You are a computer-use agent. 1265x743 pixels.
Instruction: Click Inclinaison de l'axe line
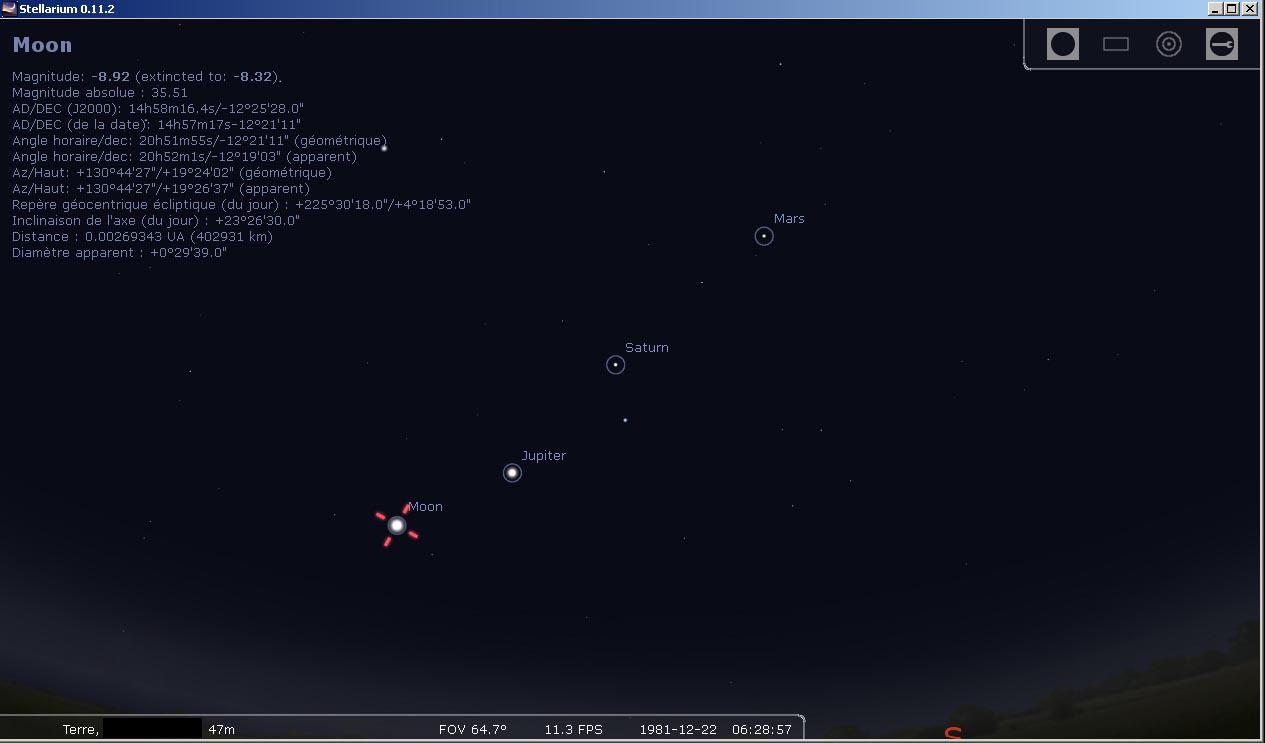point(156,221)
